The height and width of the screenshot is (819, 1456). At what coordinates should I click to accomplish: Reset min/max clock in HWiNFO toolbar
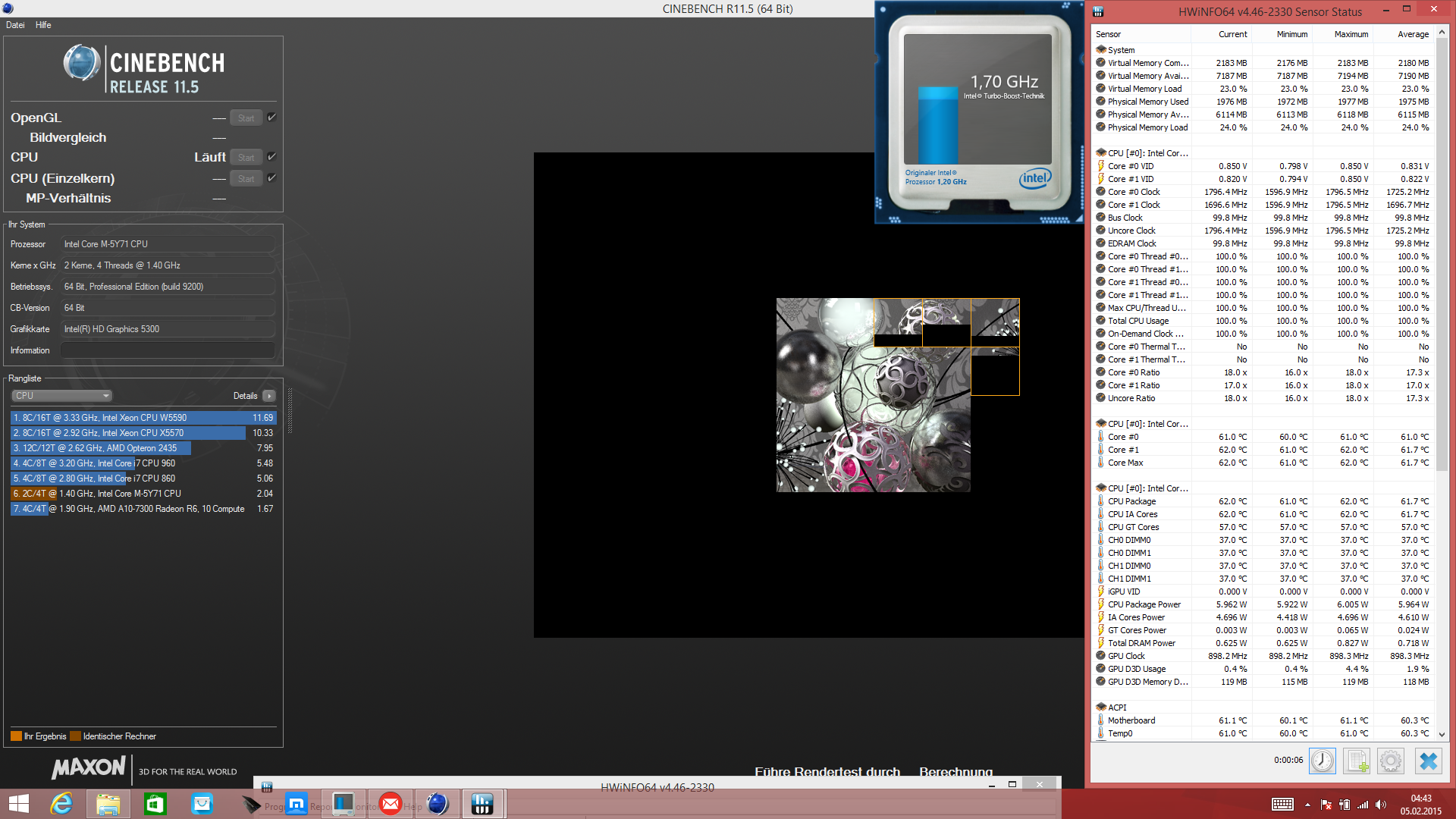(1322, 761)
